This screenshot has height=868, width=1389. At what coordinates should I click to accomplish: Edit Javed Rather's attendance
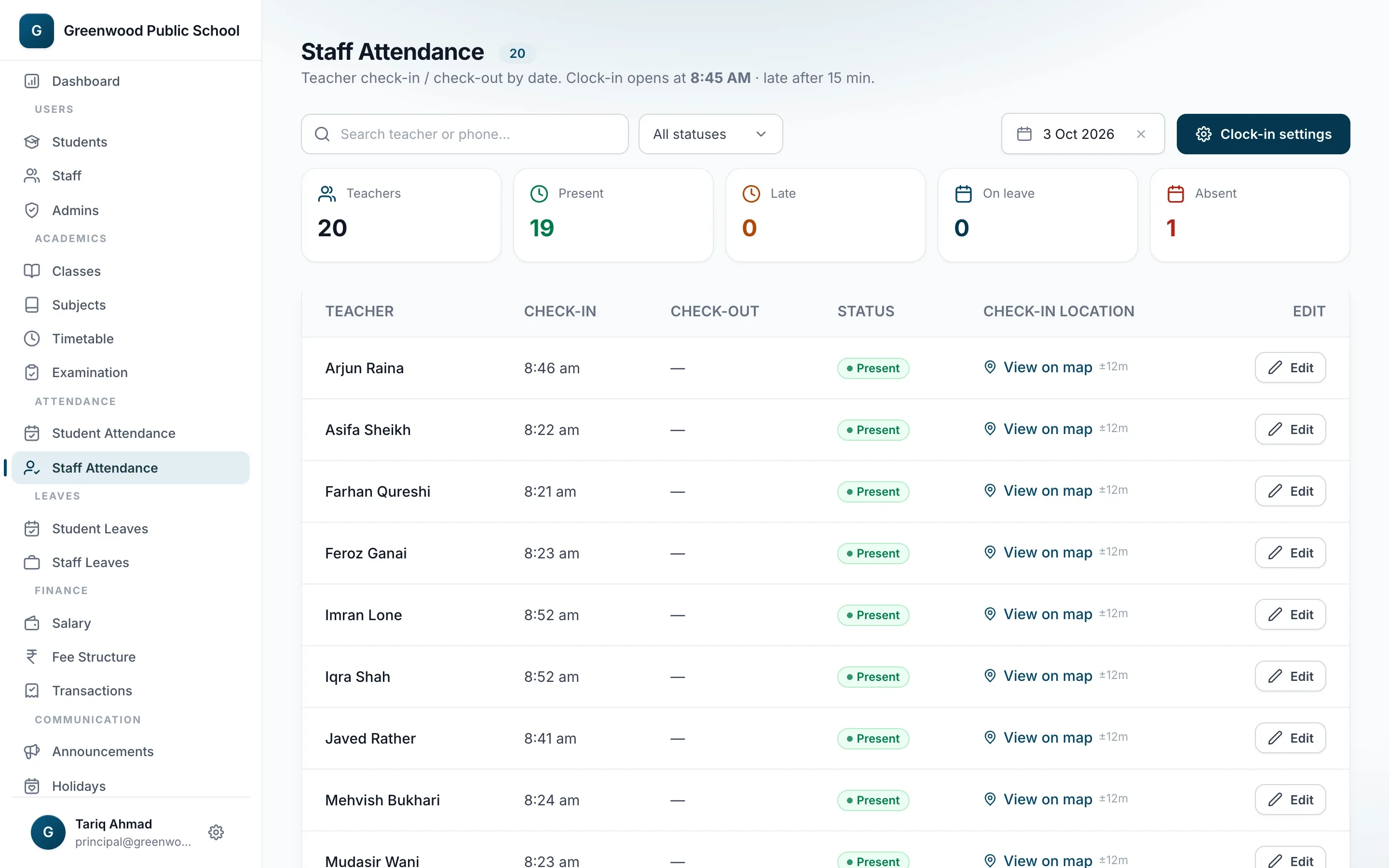[x=1290, y=738]
